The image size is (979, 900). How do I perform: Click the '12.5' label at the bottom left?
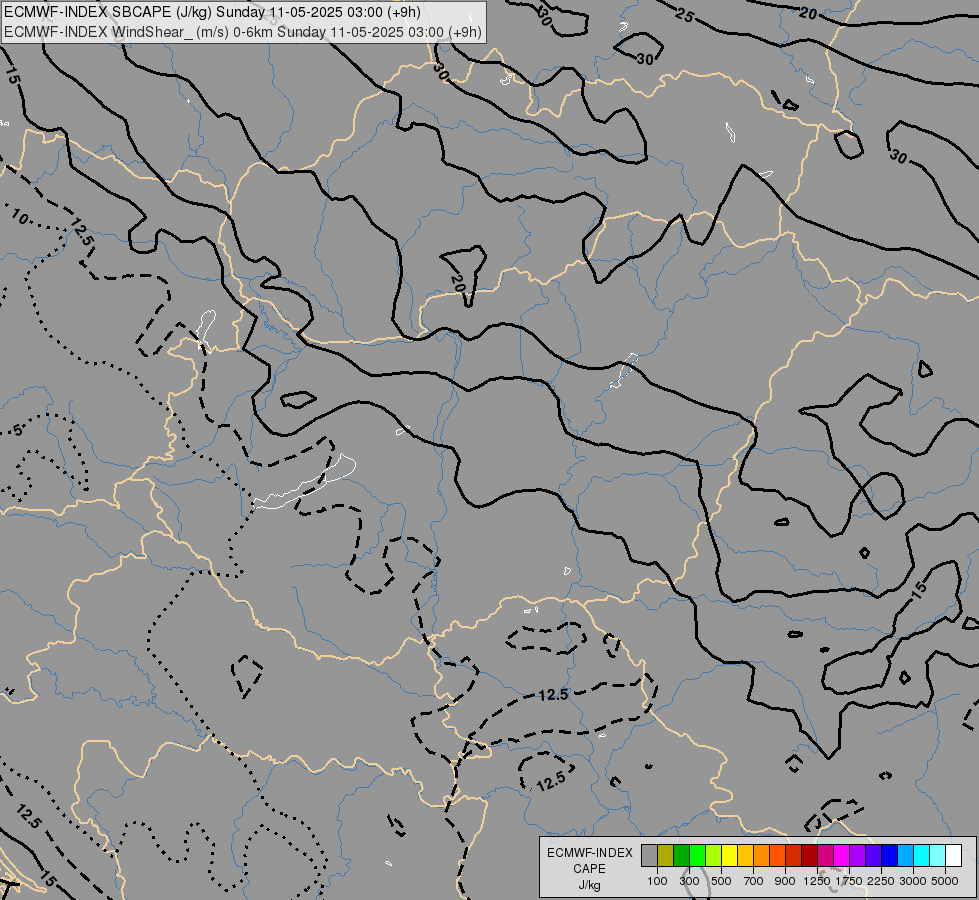click(x=28, y=817)
